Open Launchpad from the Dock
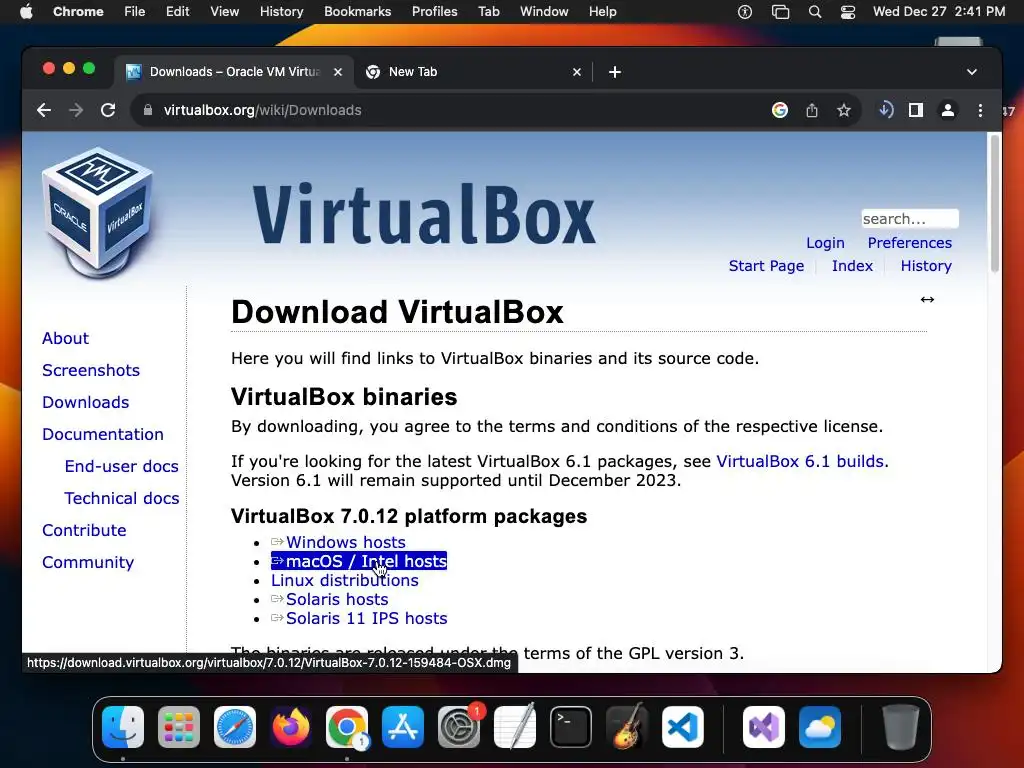Image resolution: width=1024 pixels, height=768 pixels. (x=179, y=727)
